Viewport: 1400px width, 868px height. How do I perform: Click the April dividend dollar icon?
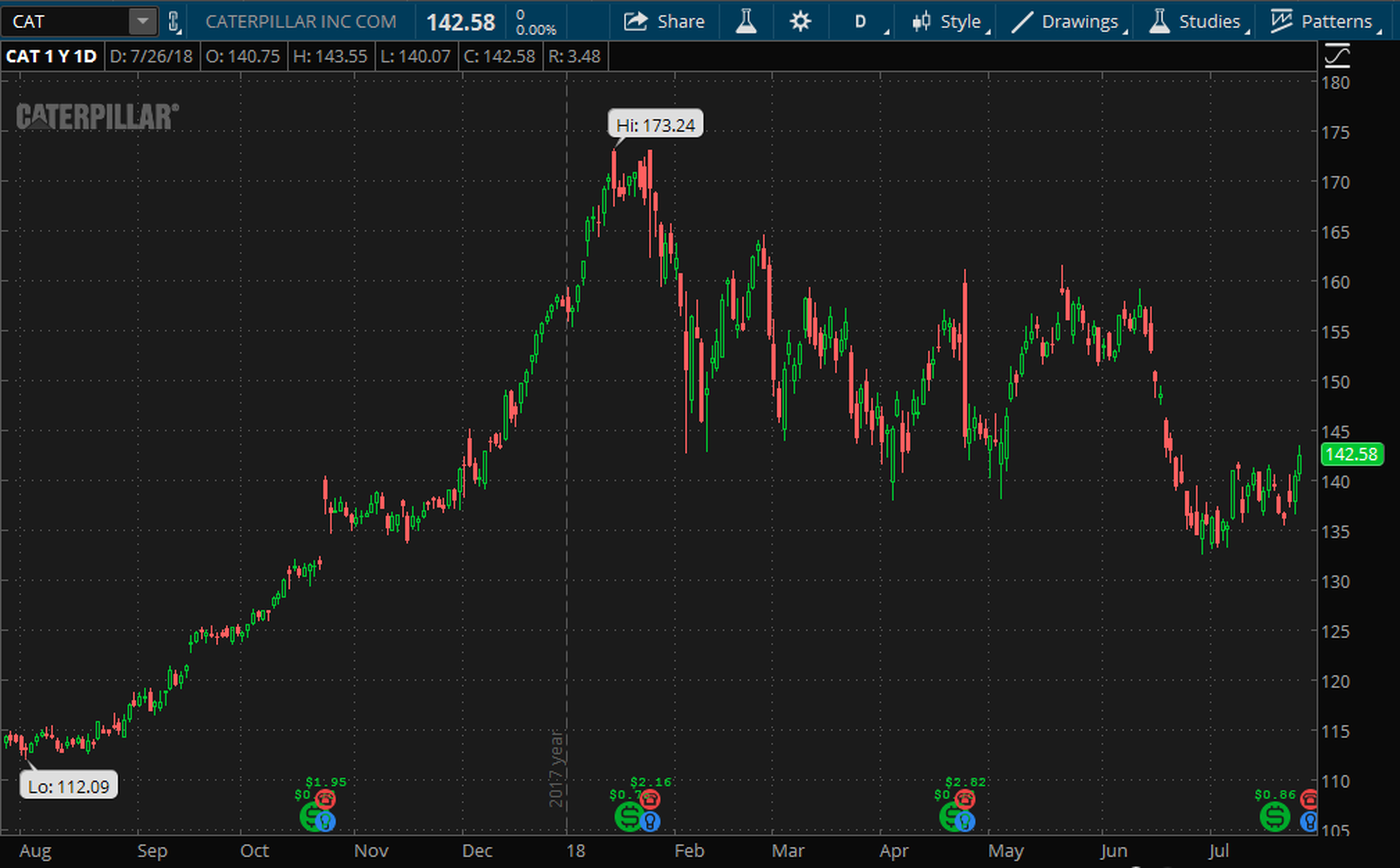tap(951, 817)
